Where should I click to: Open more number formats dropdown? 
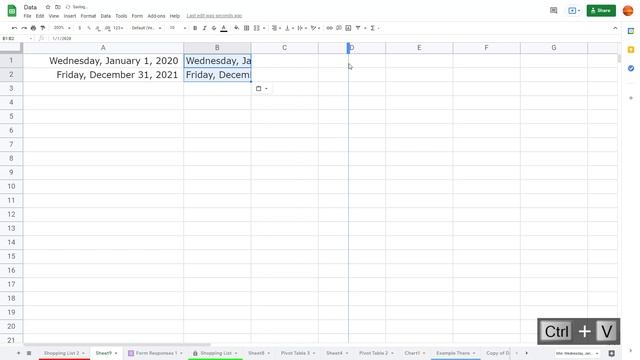pos(118,28)
